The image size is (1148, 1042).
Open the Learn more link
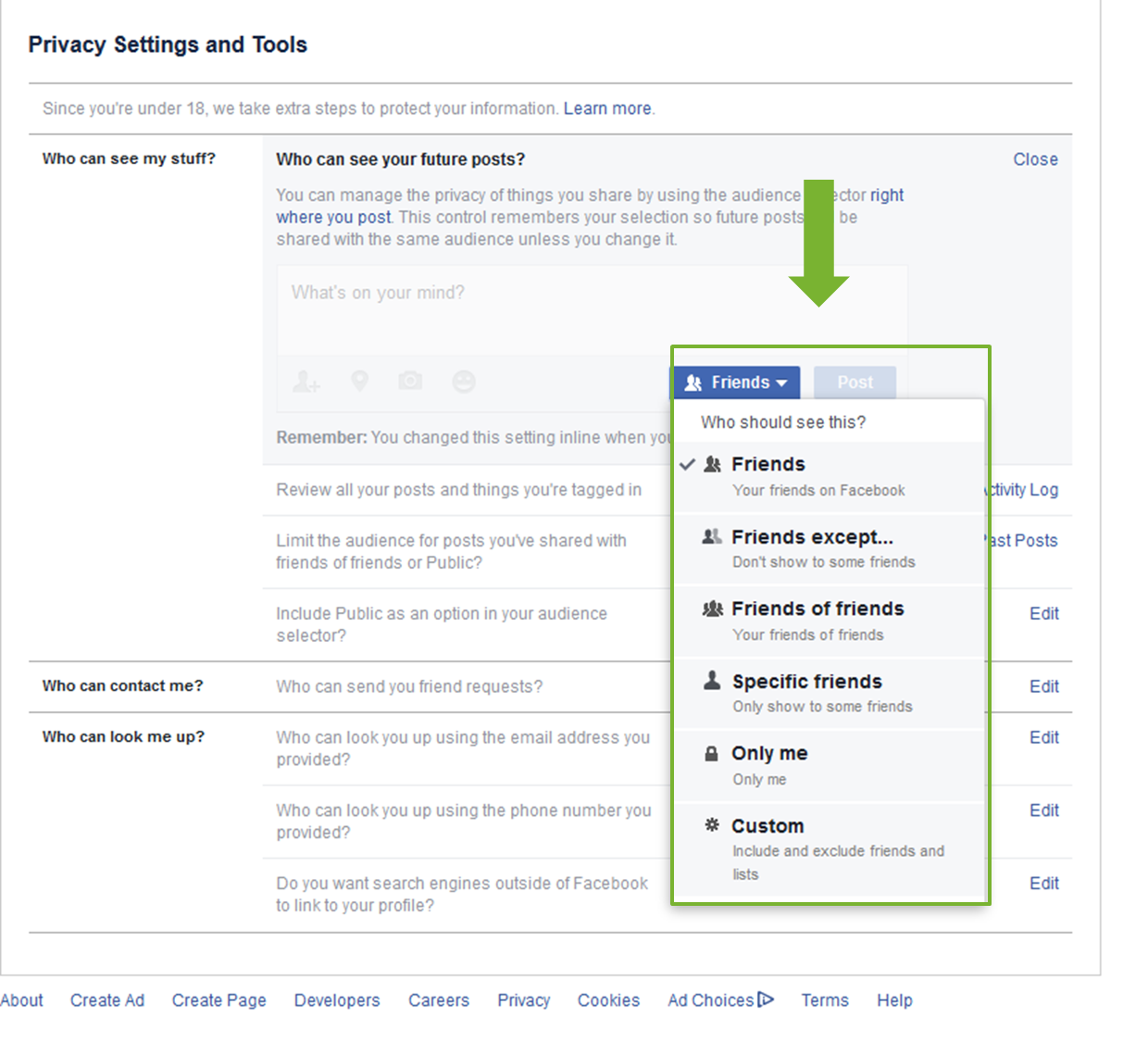pyautogui.click(x=607, y=108)
